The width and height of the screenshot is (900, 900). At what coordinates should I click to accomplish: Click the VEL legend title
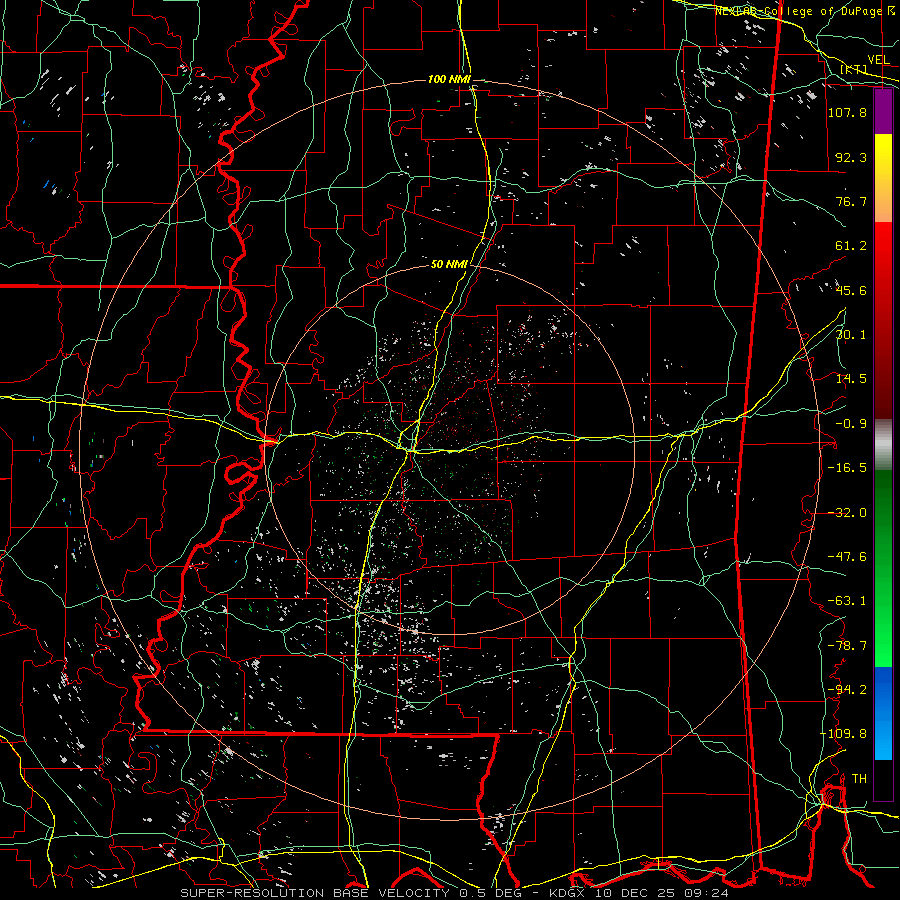pos(879,60)
